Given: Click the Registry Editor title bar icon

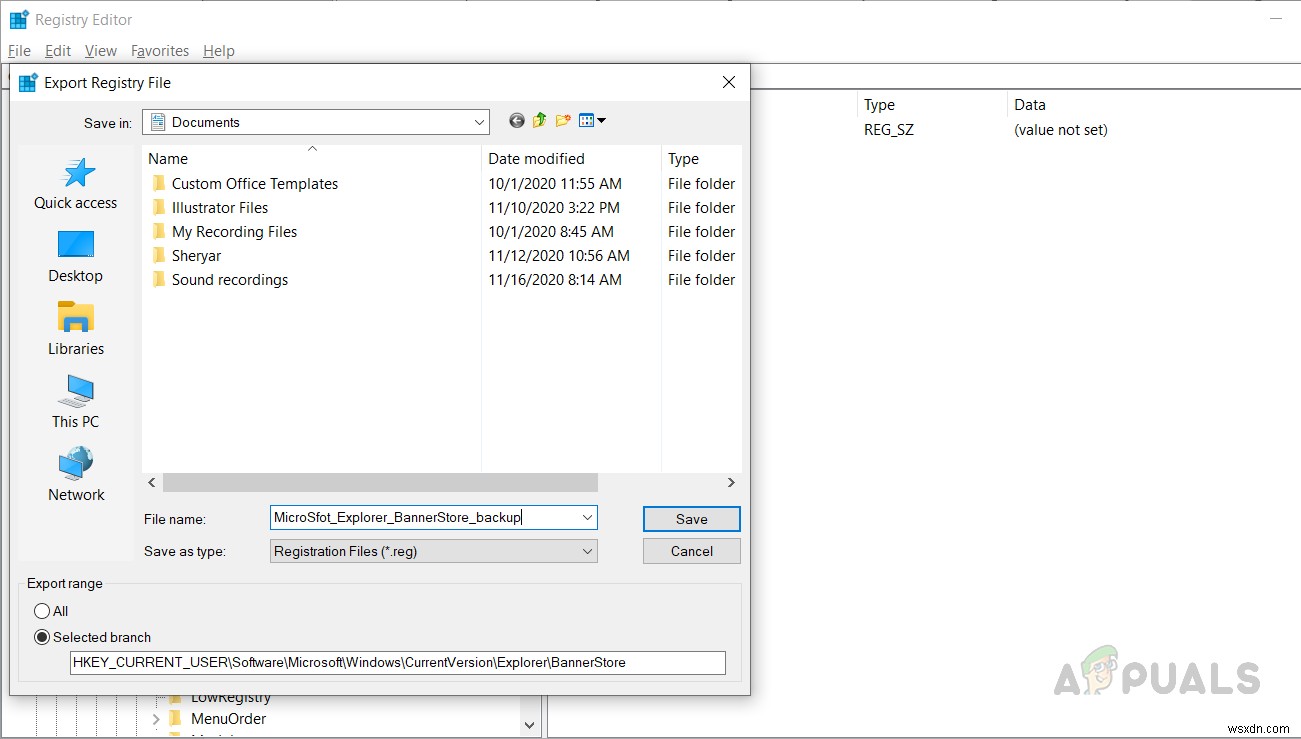Looking at the screenshot, I should point(19,20).
